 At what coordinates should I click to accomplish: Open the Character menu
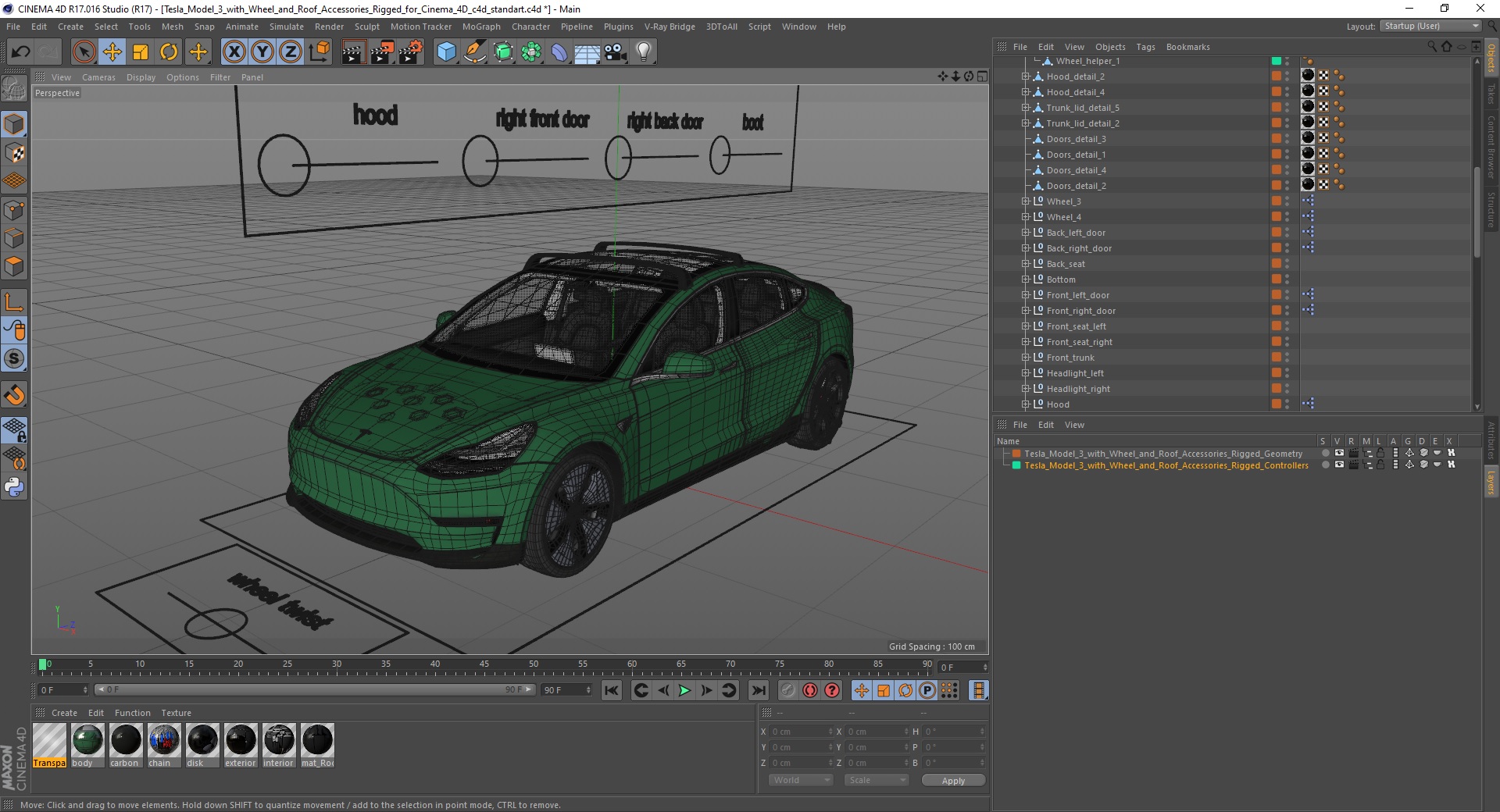531,27
